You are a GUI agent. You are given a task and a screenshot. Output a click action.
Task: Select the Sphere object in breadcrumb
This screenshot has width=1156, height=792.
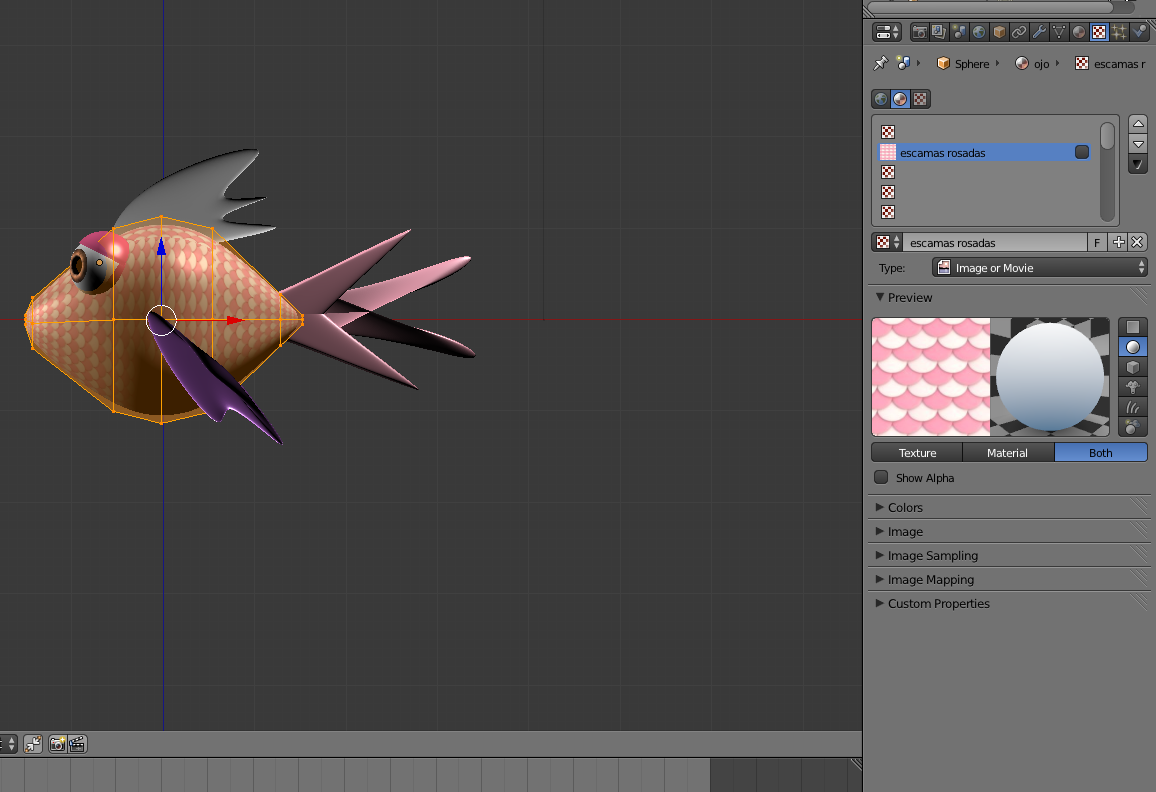coord(963,63)
